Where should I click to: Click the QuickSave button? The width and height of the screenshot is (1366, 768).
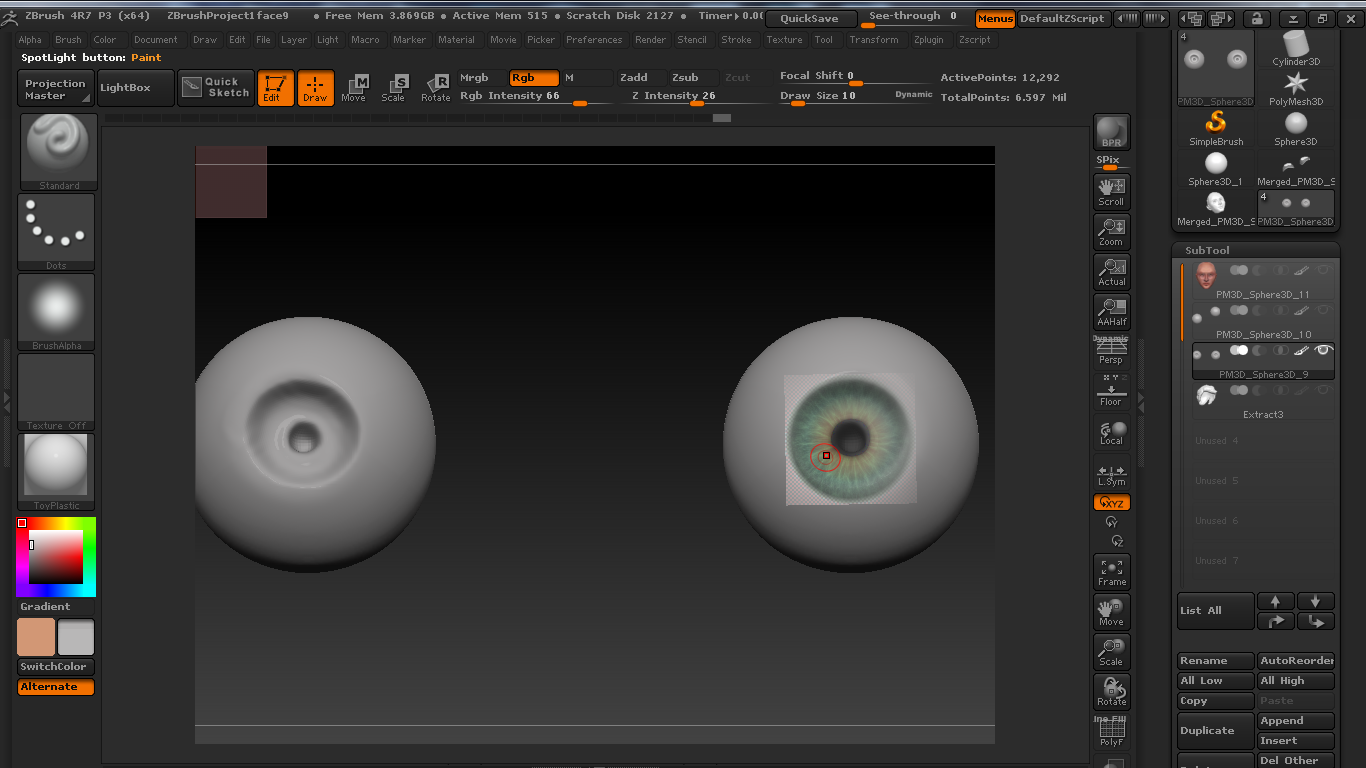point(811,19)
